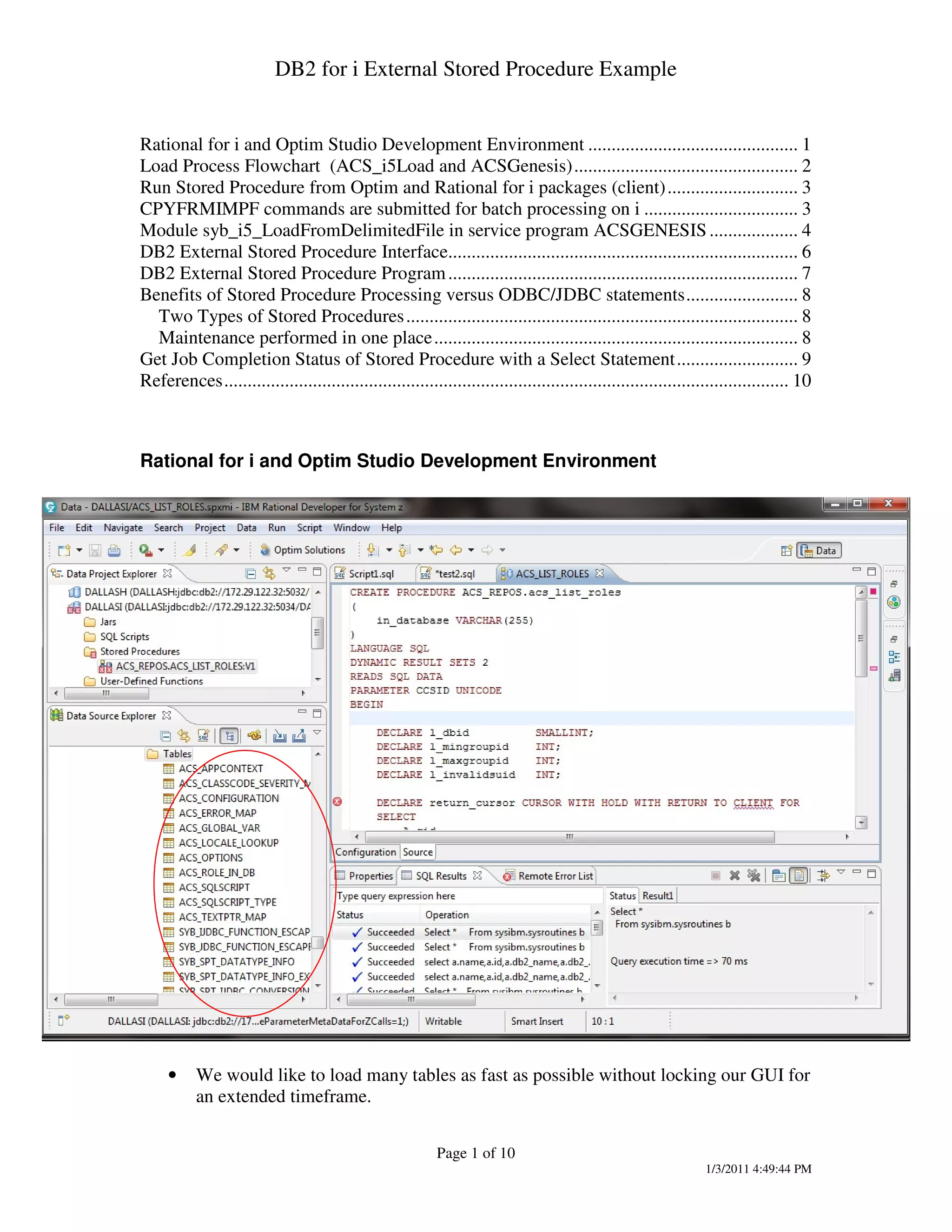Click the Print toolbar icon
The width and height of the screenshot is (952, 1232).
pyautogui.click(x=114, y=550)
